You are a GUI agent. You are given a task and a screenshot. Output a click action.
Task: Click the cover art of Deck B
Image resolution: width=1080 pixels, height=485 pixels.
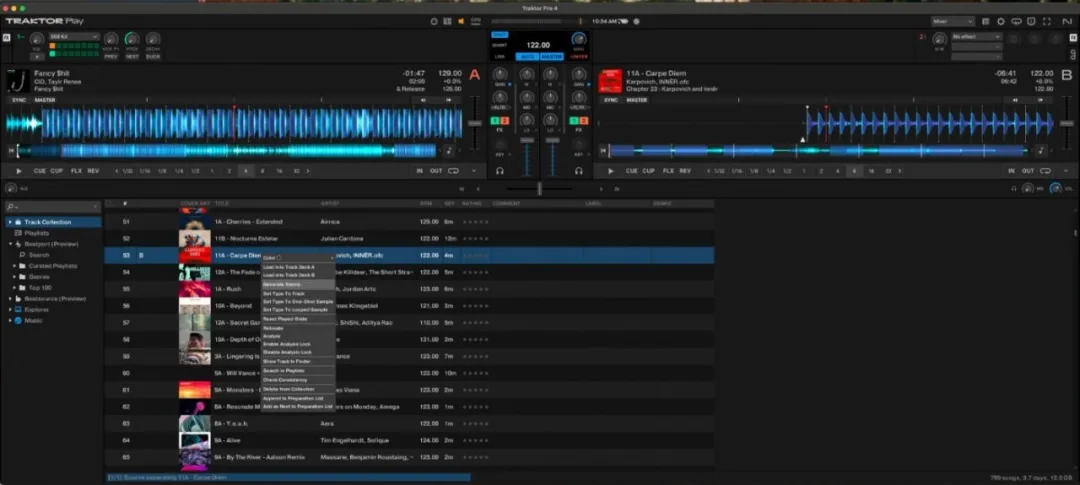click(610, 81)
